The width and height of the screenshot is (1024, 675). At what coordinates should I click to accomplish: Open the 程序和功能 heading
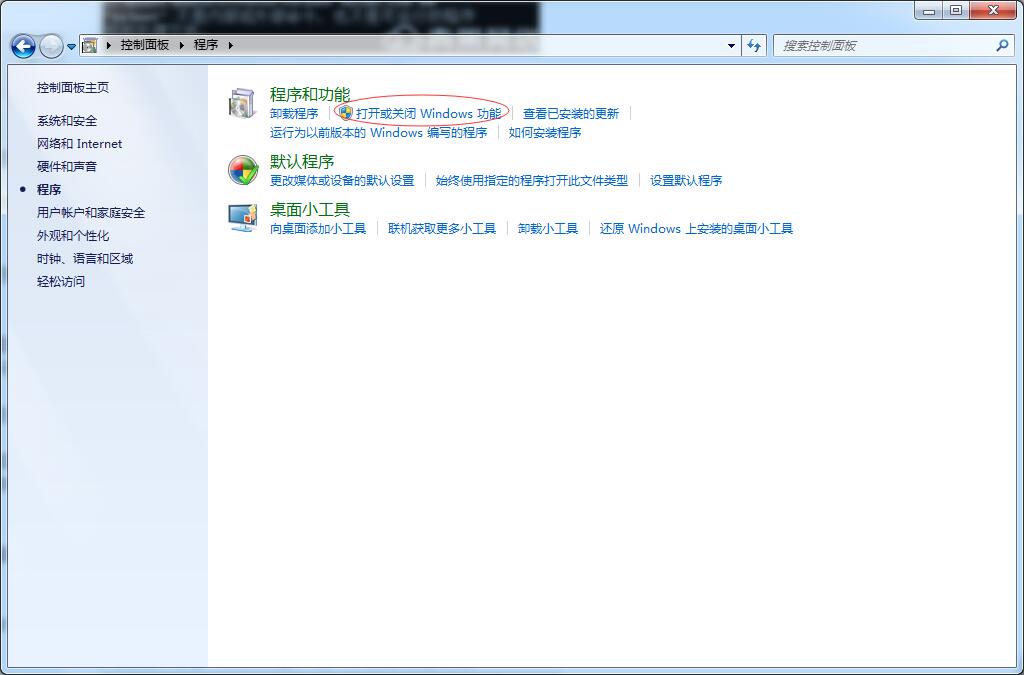[x=310, y=95]
